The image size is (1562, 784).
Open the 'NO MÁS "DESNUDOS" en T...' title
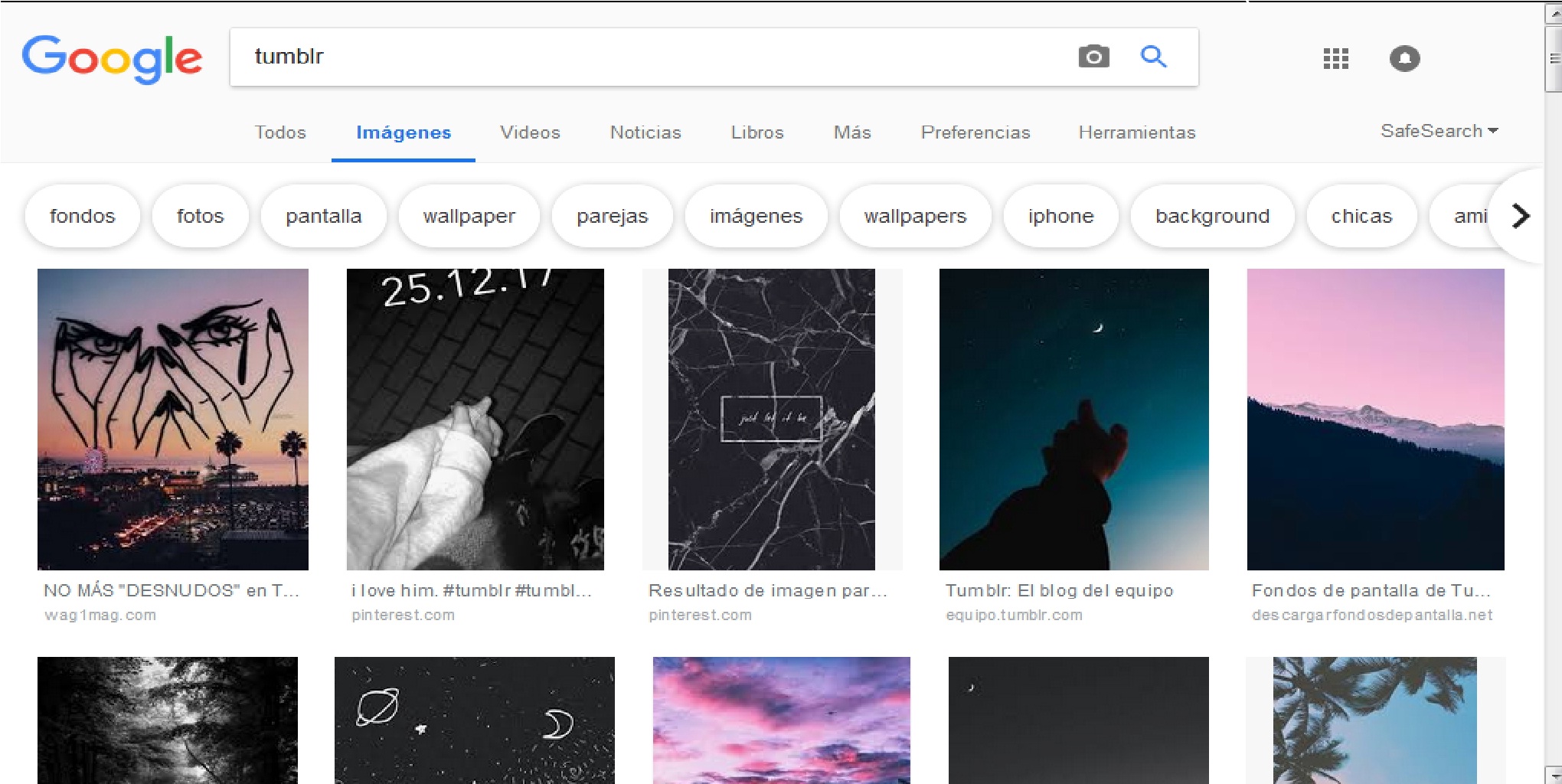click(172, 590)
